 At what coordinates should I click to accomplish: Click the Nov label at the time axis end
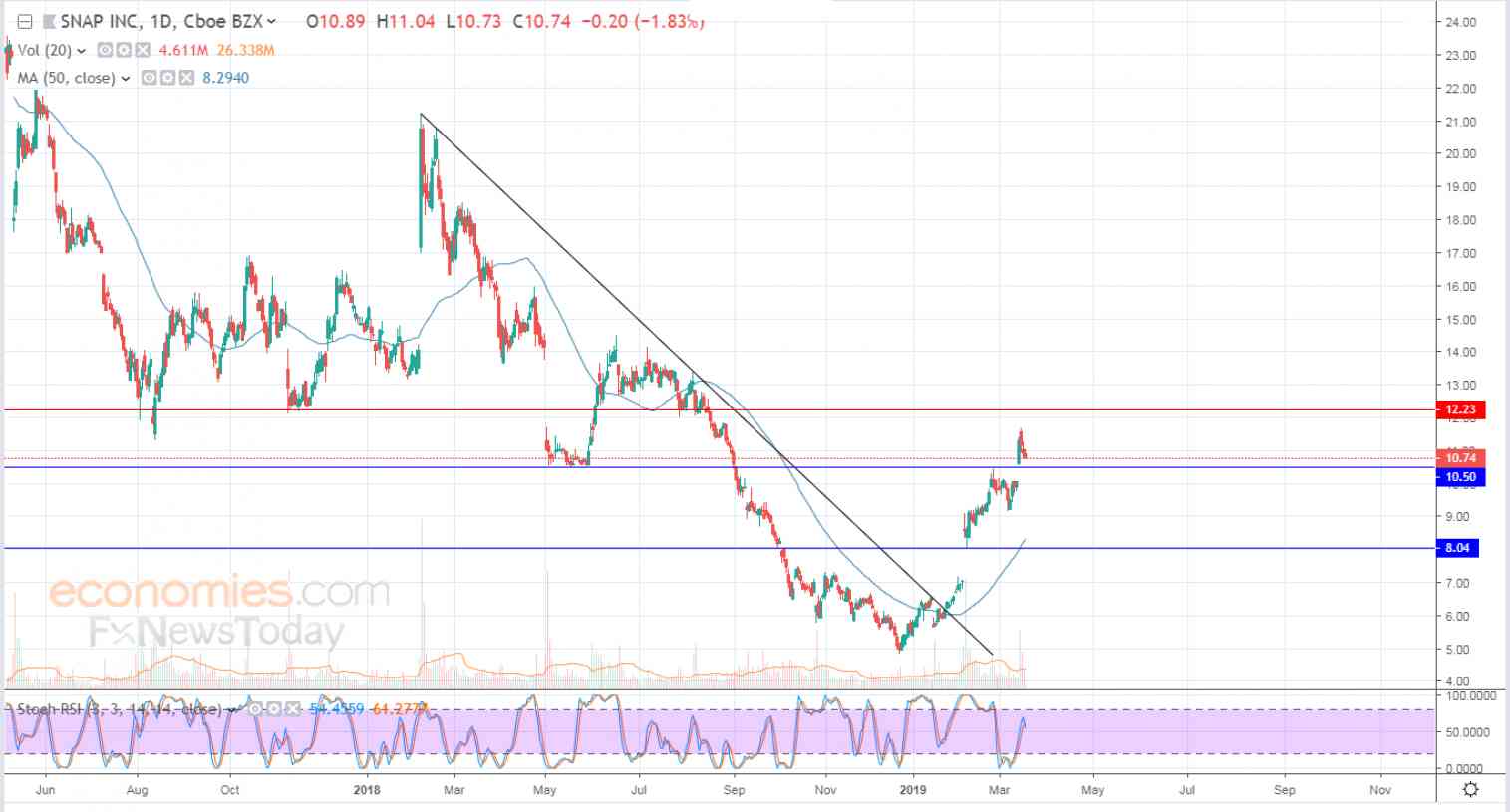click(x=1380, y=790)
